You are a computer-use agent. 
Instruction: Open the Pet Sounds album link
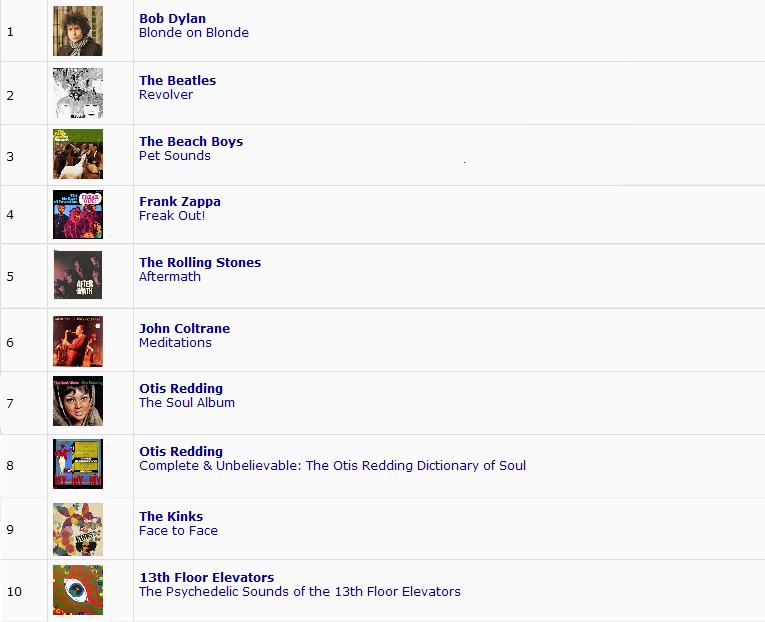[174, 155]
